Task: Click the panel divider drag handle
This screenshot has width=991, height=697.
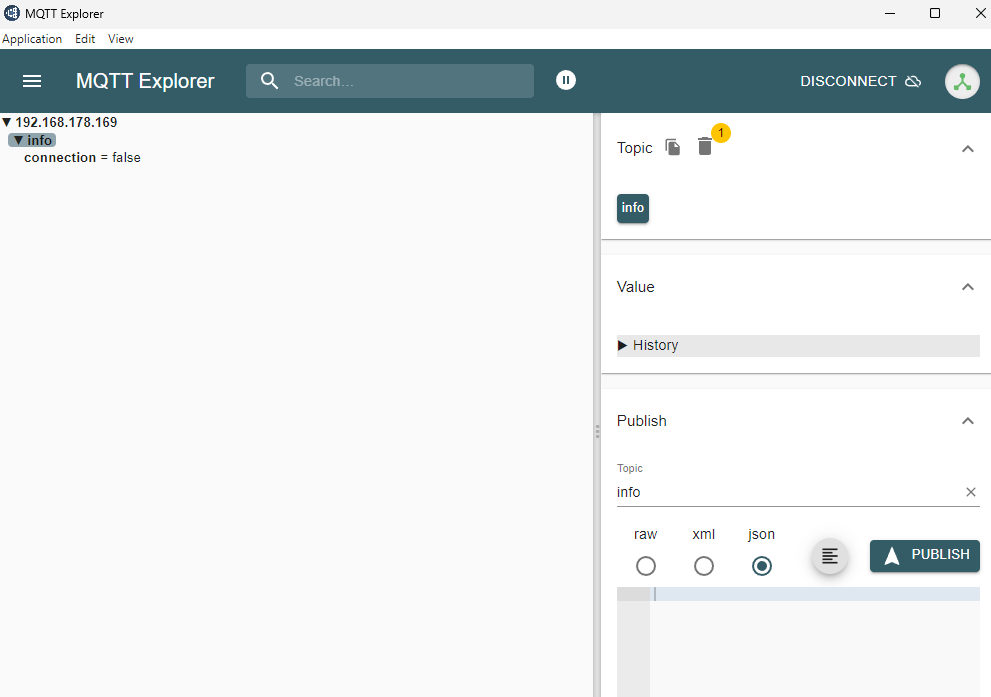Action: click(597, 432)
